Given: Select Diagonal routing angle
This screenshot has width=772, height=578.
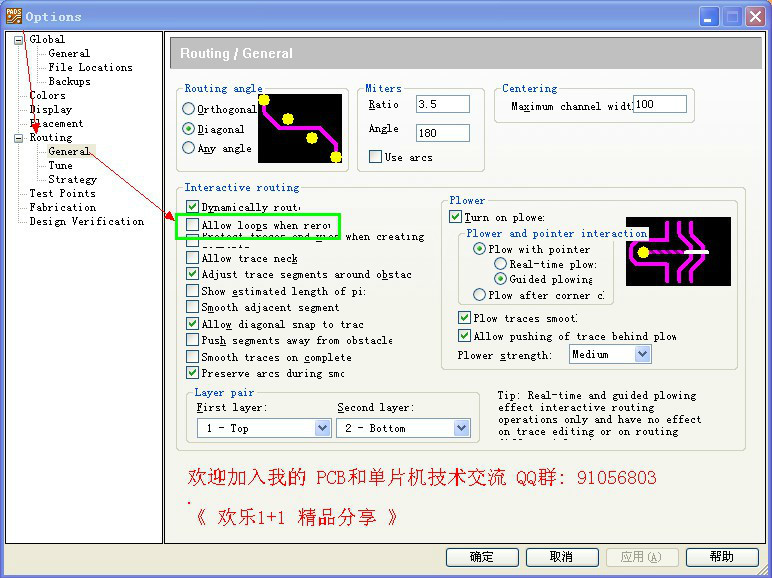Looking at the screenshot, I should tap(189, 128).
